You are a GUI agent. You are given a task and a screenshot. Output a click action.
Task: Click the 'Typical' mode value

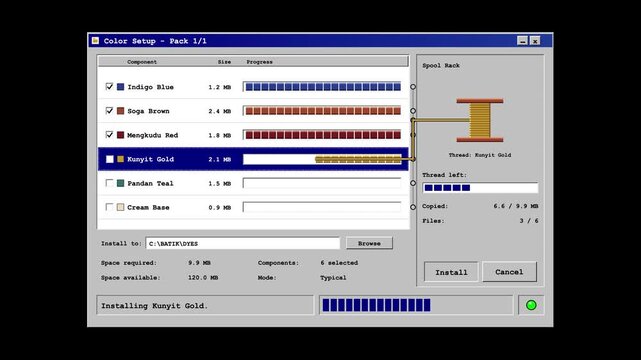(333, 277)
